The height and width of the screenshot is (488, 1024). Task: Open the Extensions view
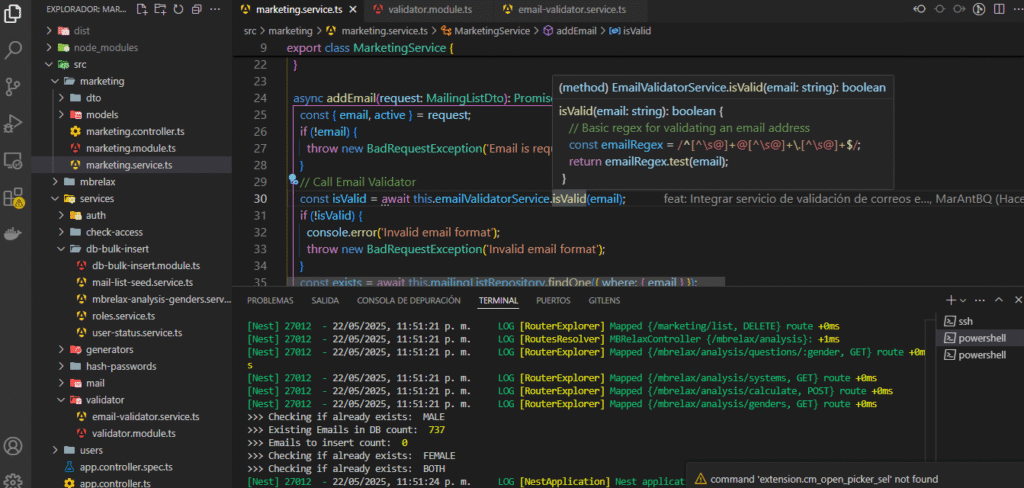click(14, 197)
